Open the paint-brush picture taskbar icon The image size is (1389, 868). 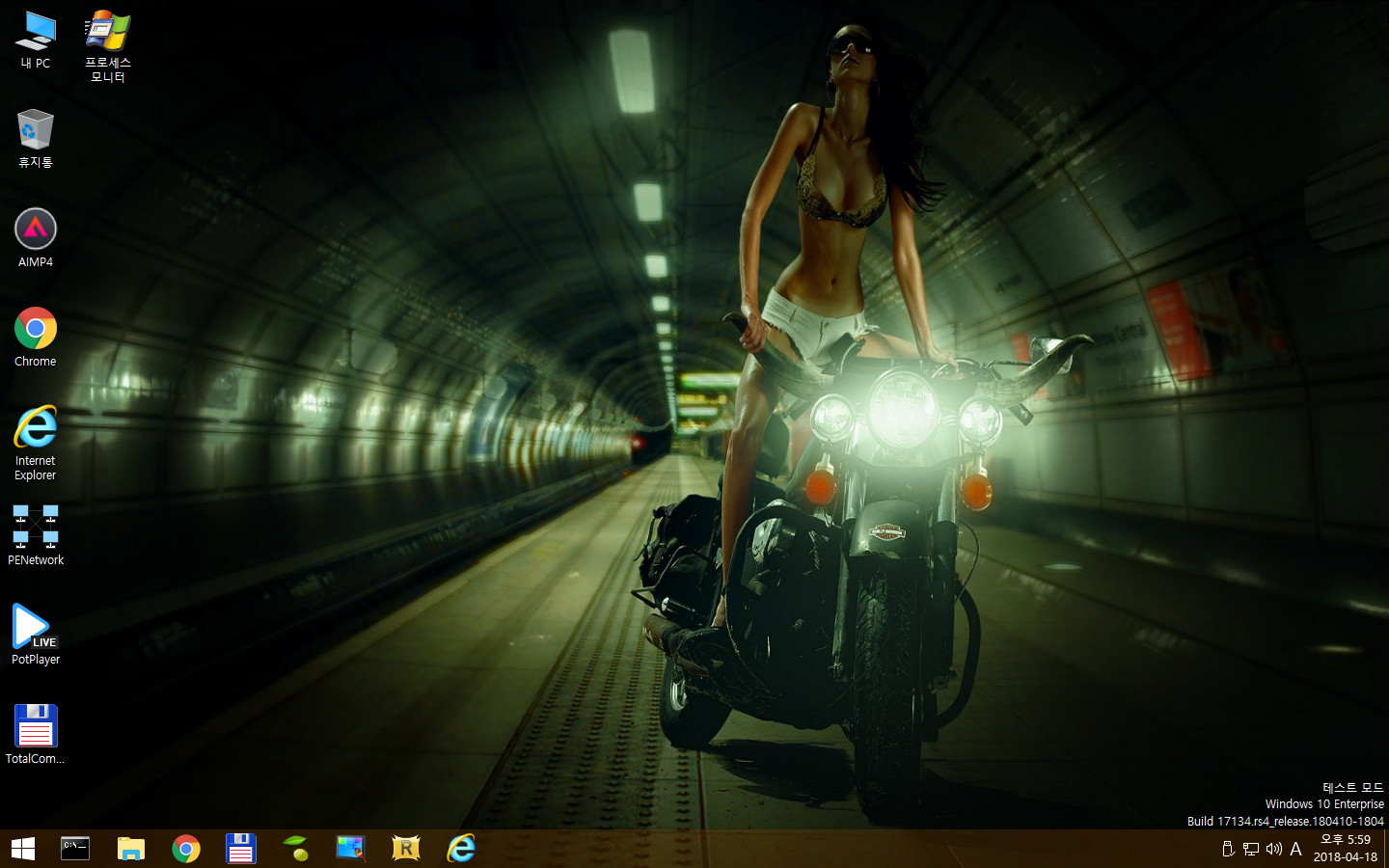(351, 849)
